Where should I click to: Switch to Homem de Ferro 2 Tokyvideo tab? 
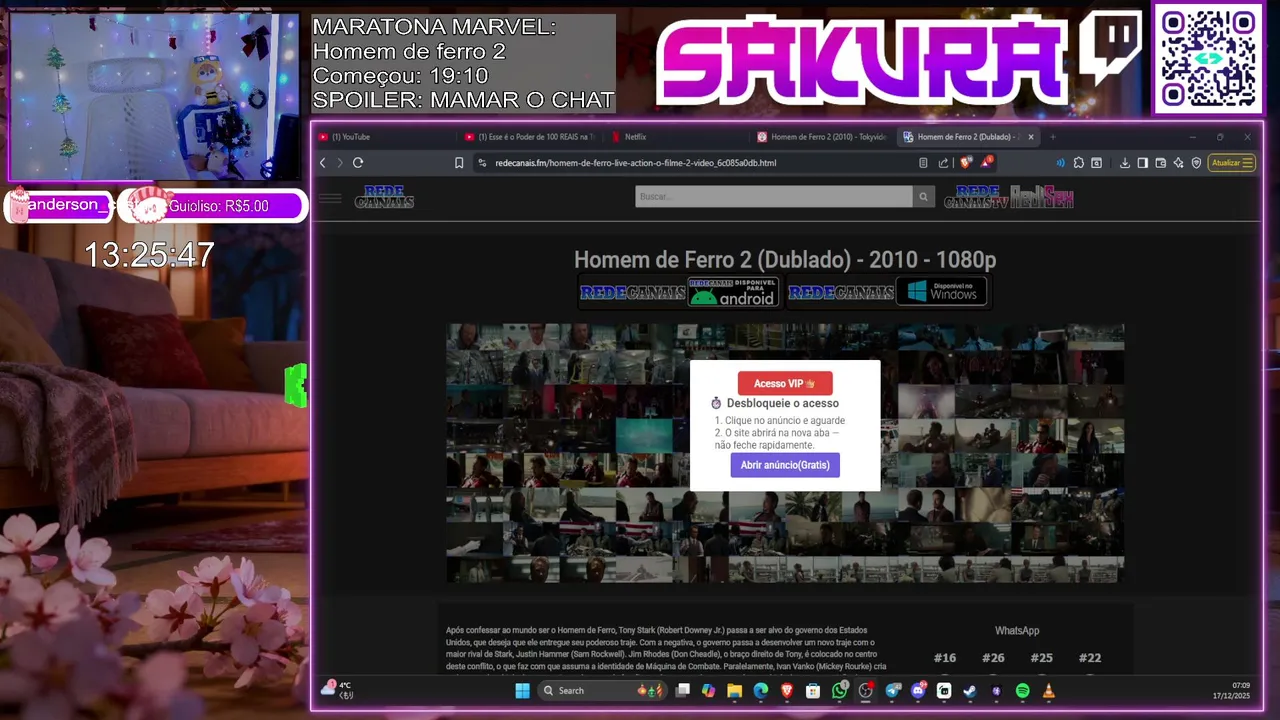822,137
